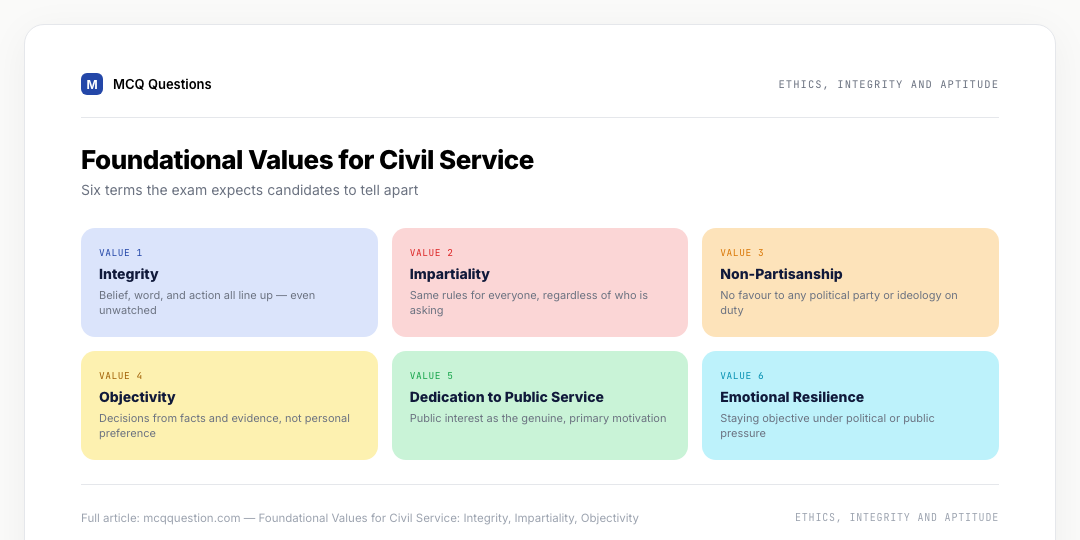
Task: Open the Impartiality value card
Action: (x=539, y=282)
